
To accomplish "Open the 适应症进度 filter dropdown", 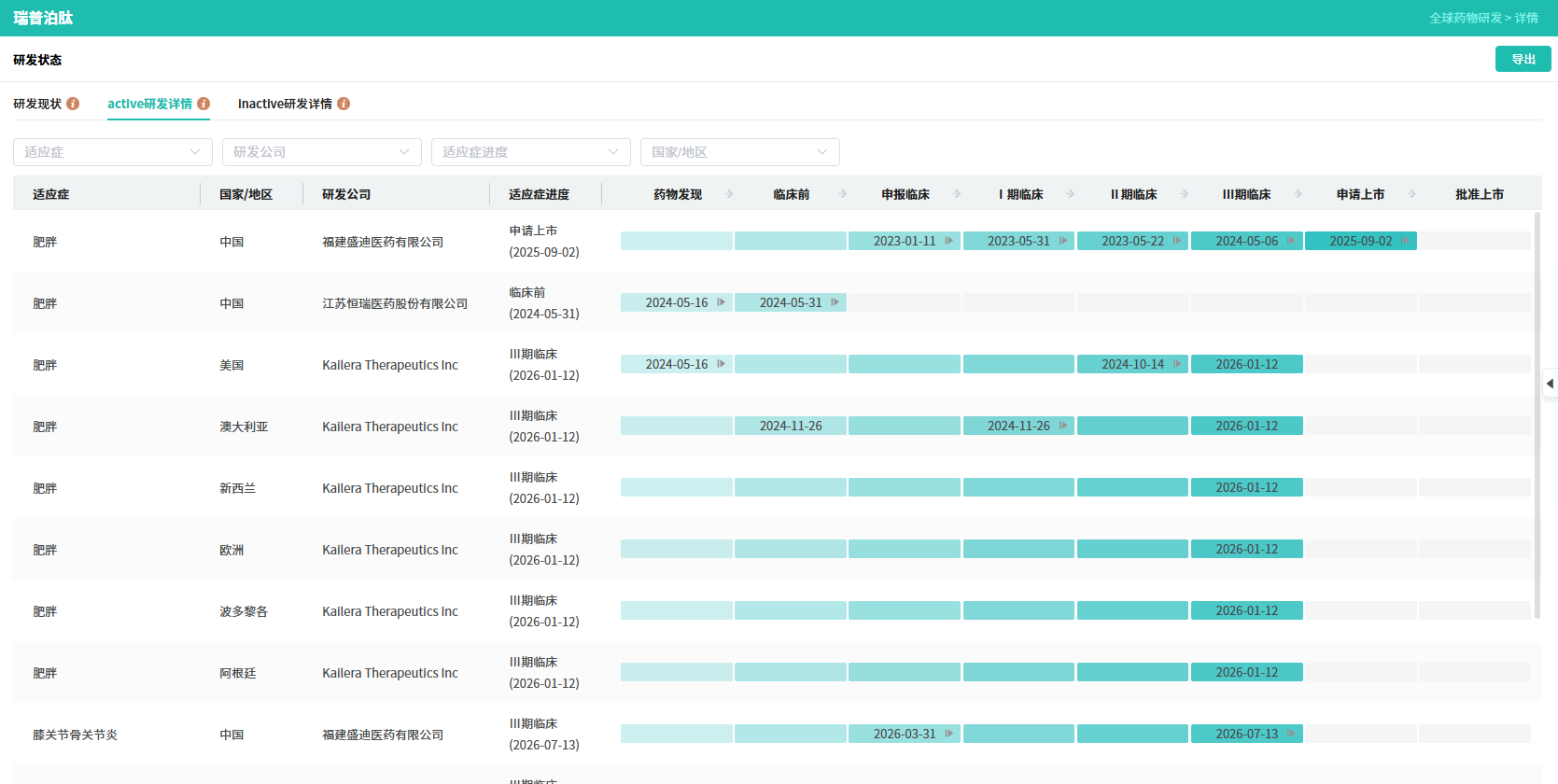I will pos(531,152).
